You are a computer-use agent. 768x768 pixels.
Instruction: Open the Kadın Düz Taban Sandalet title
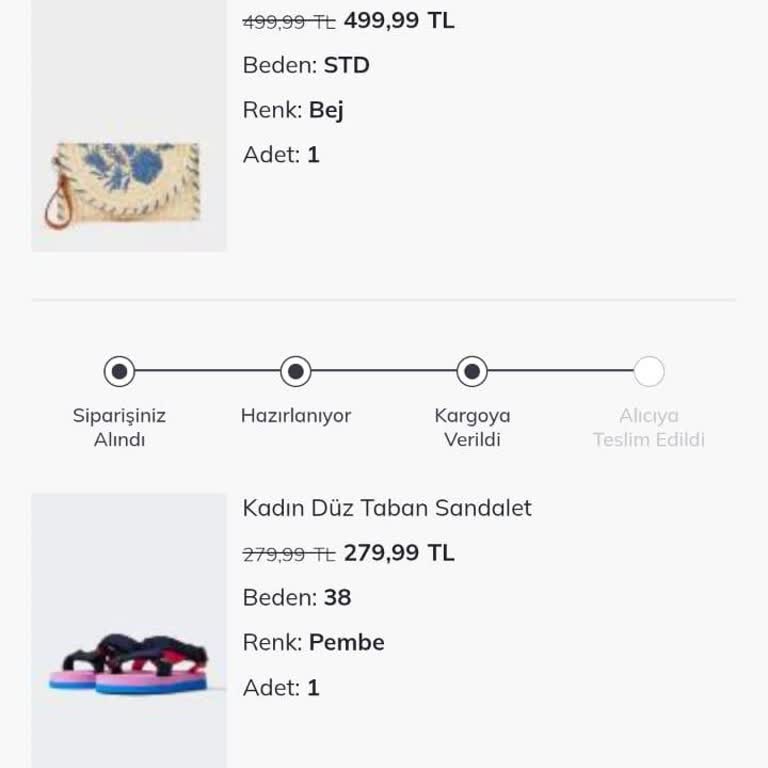point(387,508)
